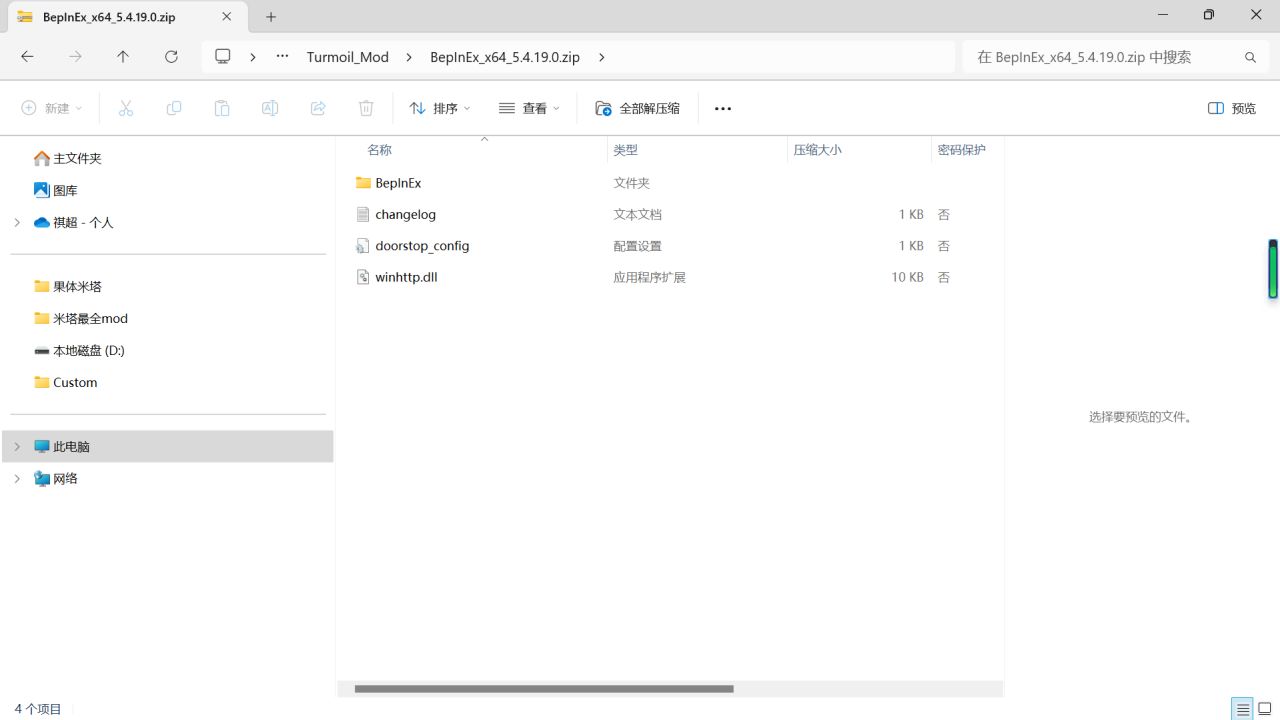Image resolution: width=1280 pixels, height=720 pixels.
Task: Select the winhttp.dll file
Action: click(x=668, y=277)
